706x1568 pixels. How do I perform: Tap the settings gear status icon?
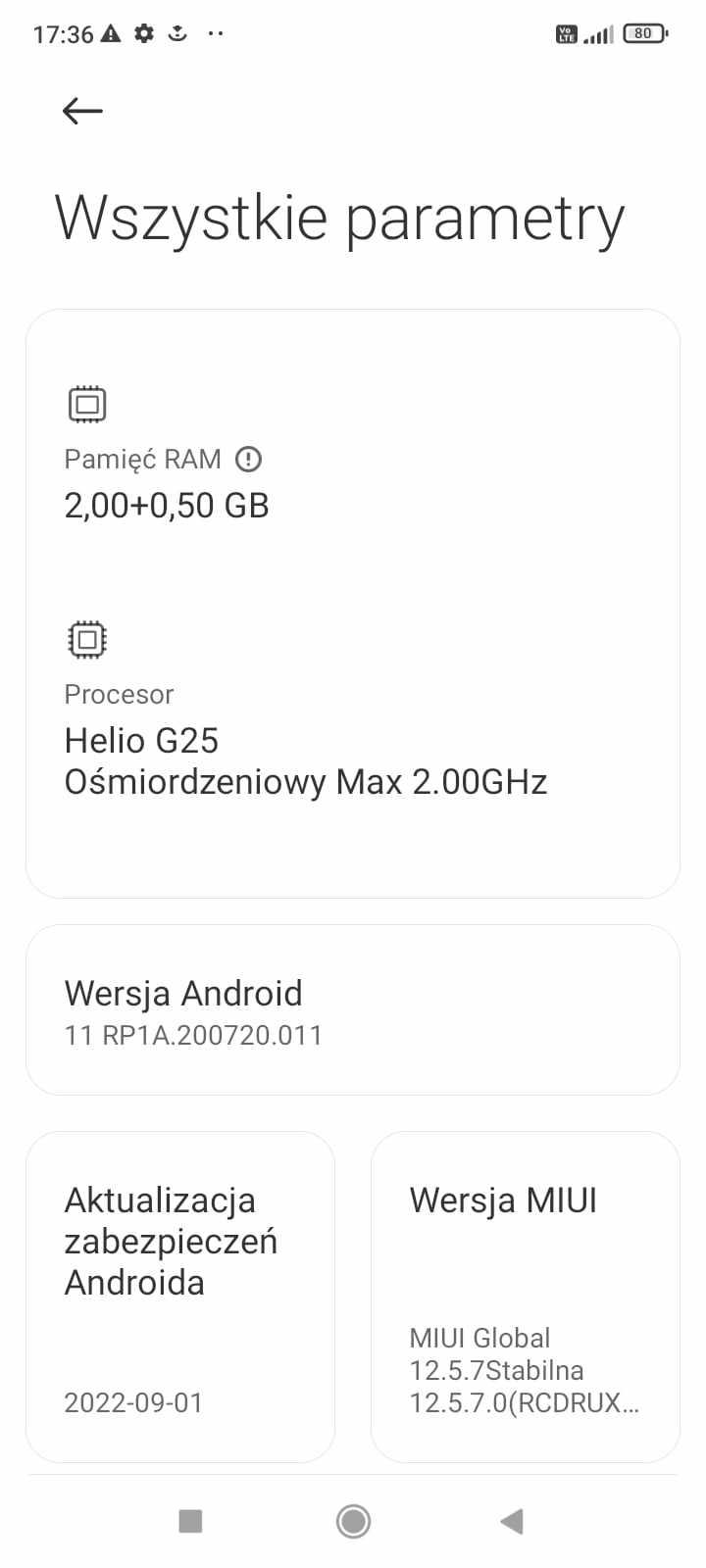click(x=144, y=34)
